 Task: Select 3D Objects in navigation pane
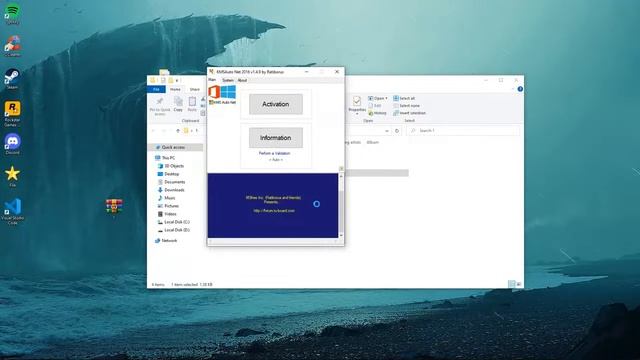pyautogui.click(x=171, y=166)
